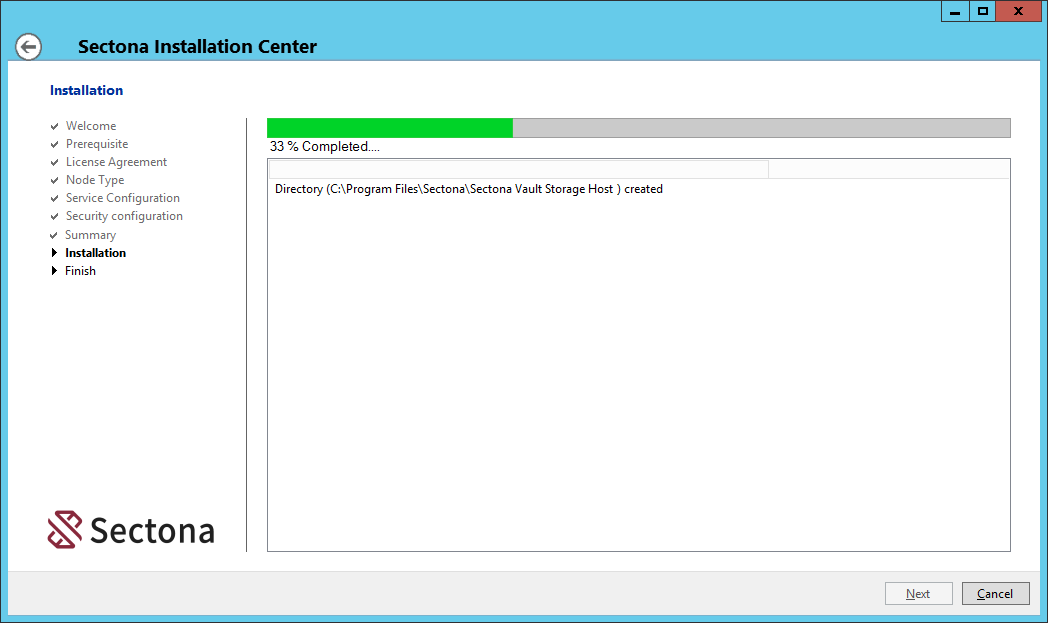
Task: Click the Next button
Action: 918,593
